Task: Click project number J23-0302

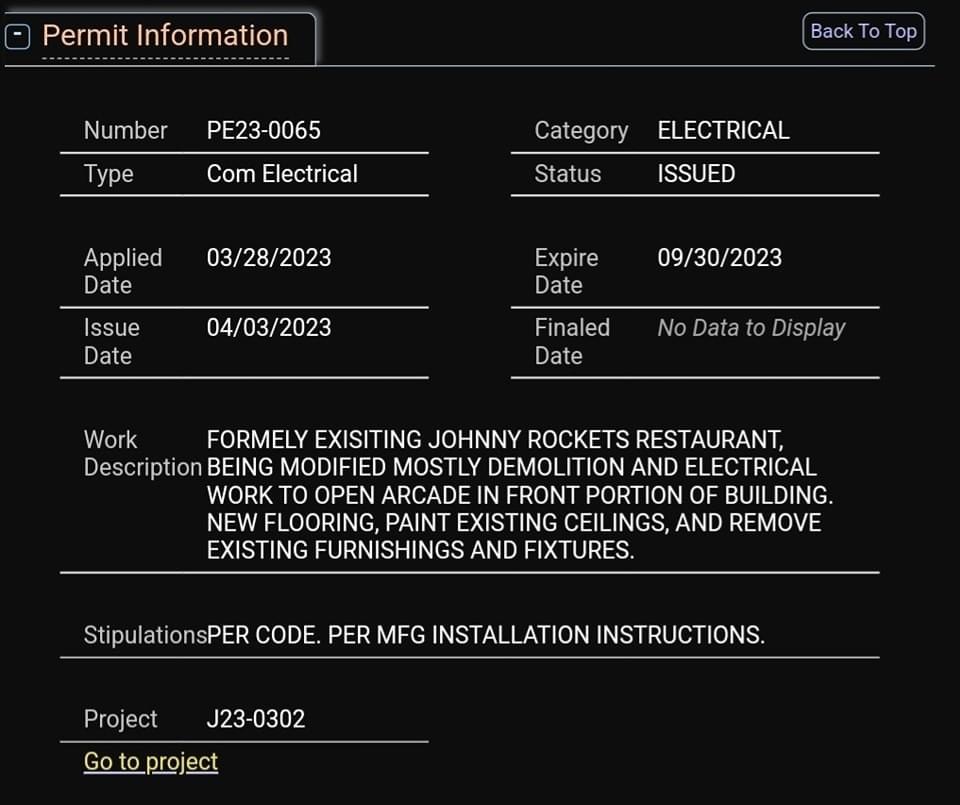Action: (255, 719)
